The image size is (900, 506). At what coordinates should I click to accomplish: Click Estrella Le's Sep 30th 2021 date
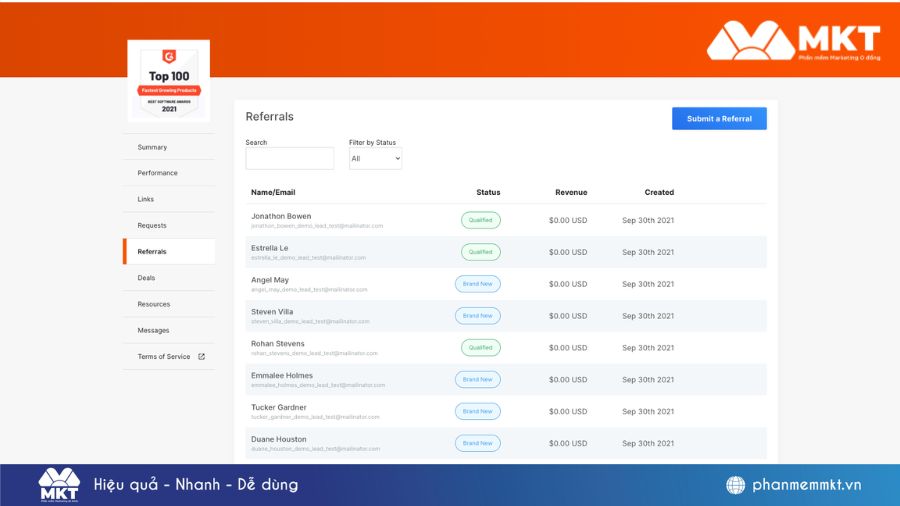pos(648,252)
